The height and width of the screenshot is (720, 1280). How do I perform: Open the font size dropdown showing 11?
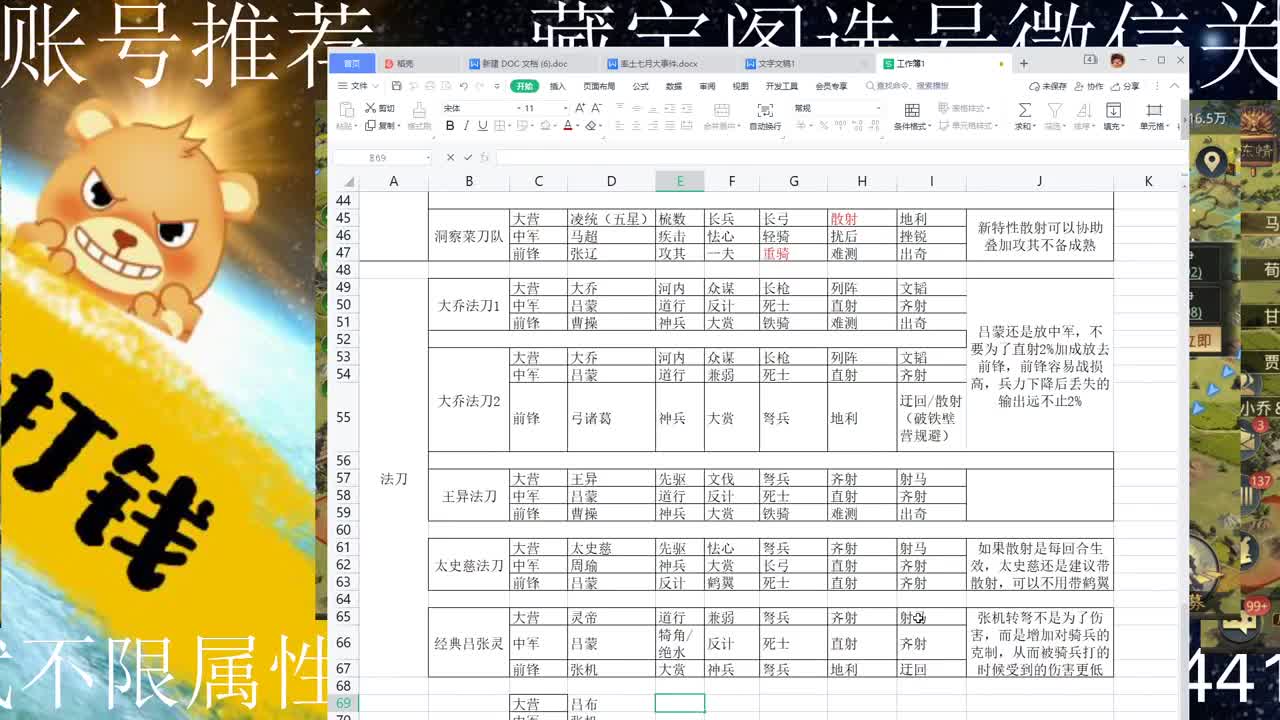pyautogui.click(x=565, y=108)
